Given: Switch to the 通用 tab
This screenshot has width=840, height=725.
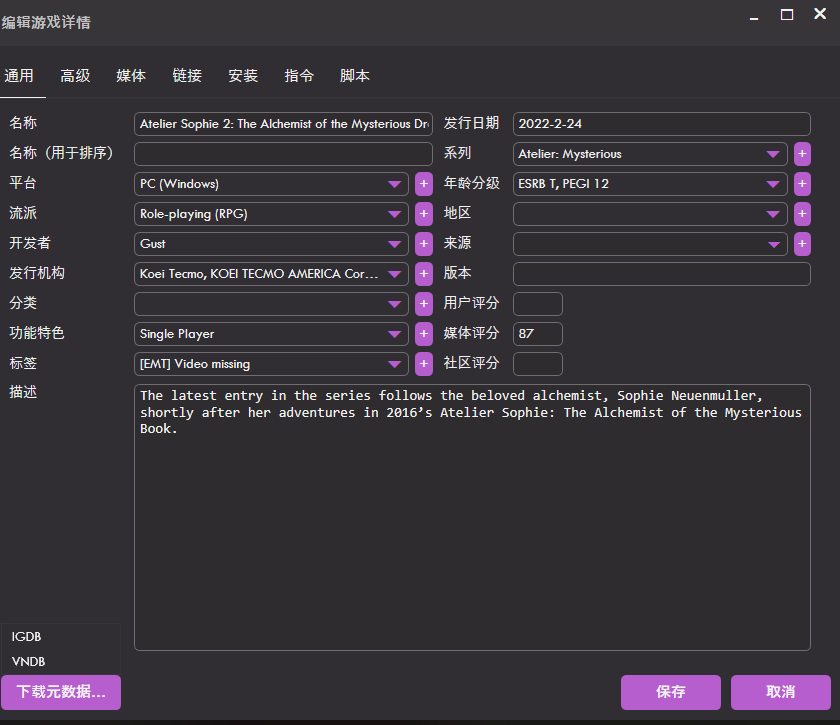Looking at the screenshot, I should coord(19,76).
